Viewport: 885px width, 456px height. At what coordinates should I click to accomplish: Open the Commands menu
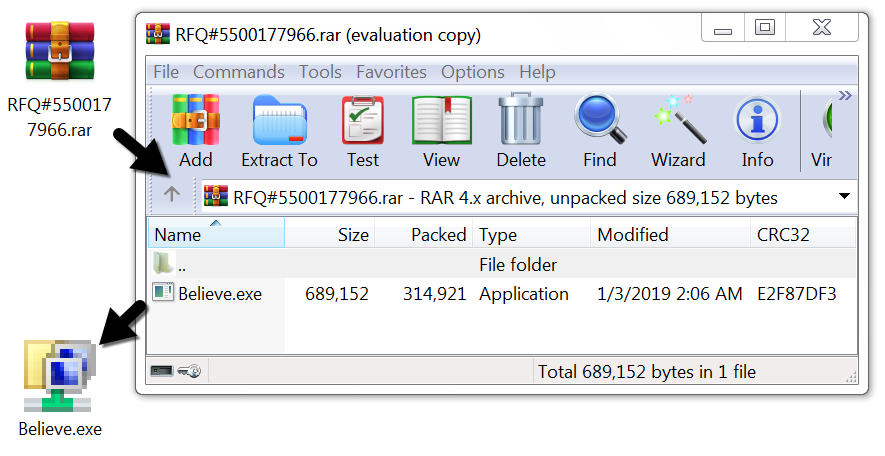click(239, 72)
